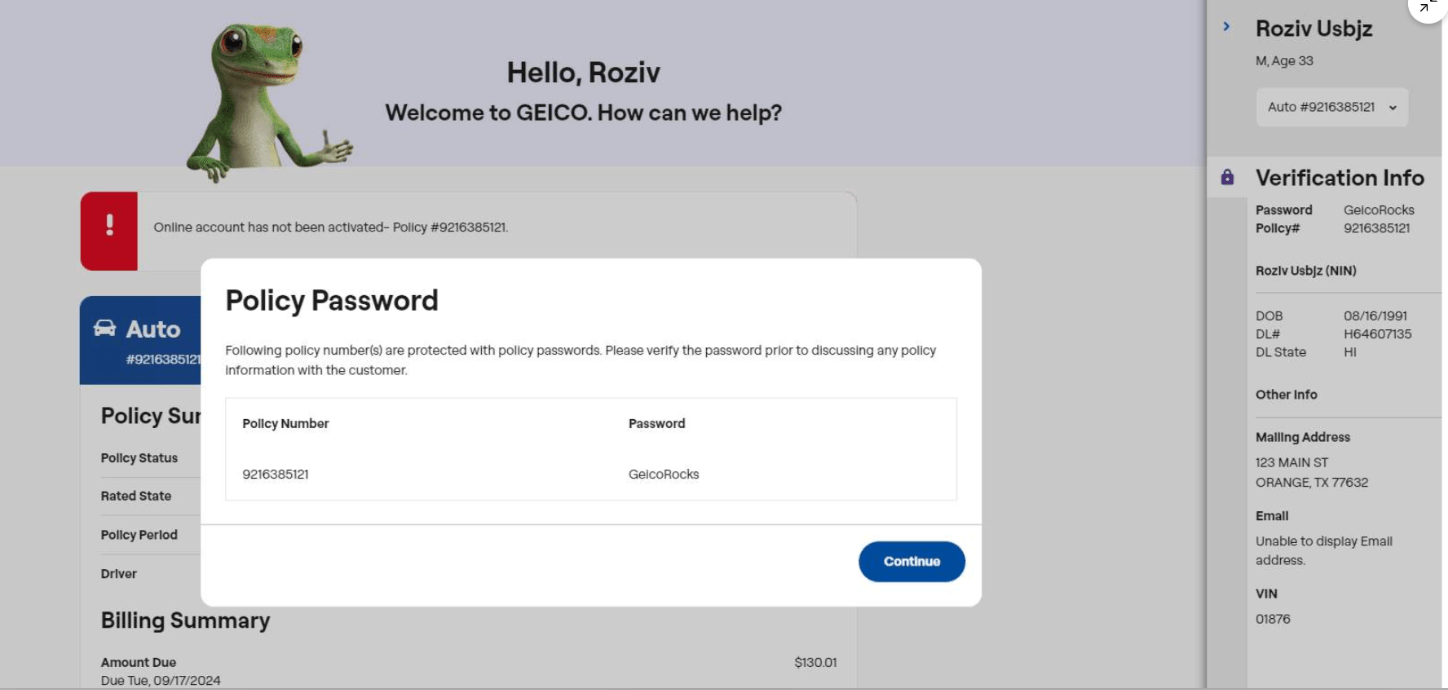Open the Auto #9216385121 policy dropdown
The width and height of the screenshot is (1448, 690).
(1331, 107)
